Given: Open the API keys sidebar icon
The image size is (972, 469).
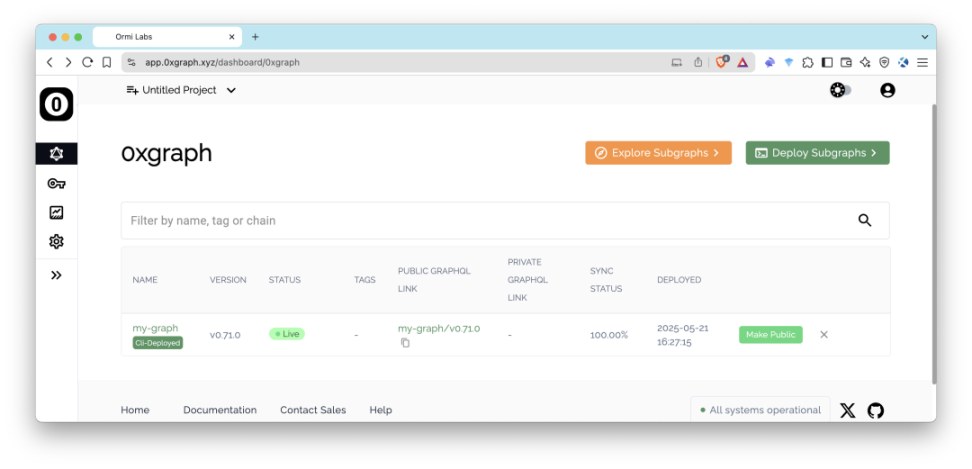Looking at the screenshot, I should (56, 183).
